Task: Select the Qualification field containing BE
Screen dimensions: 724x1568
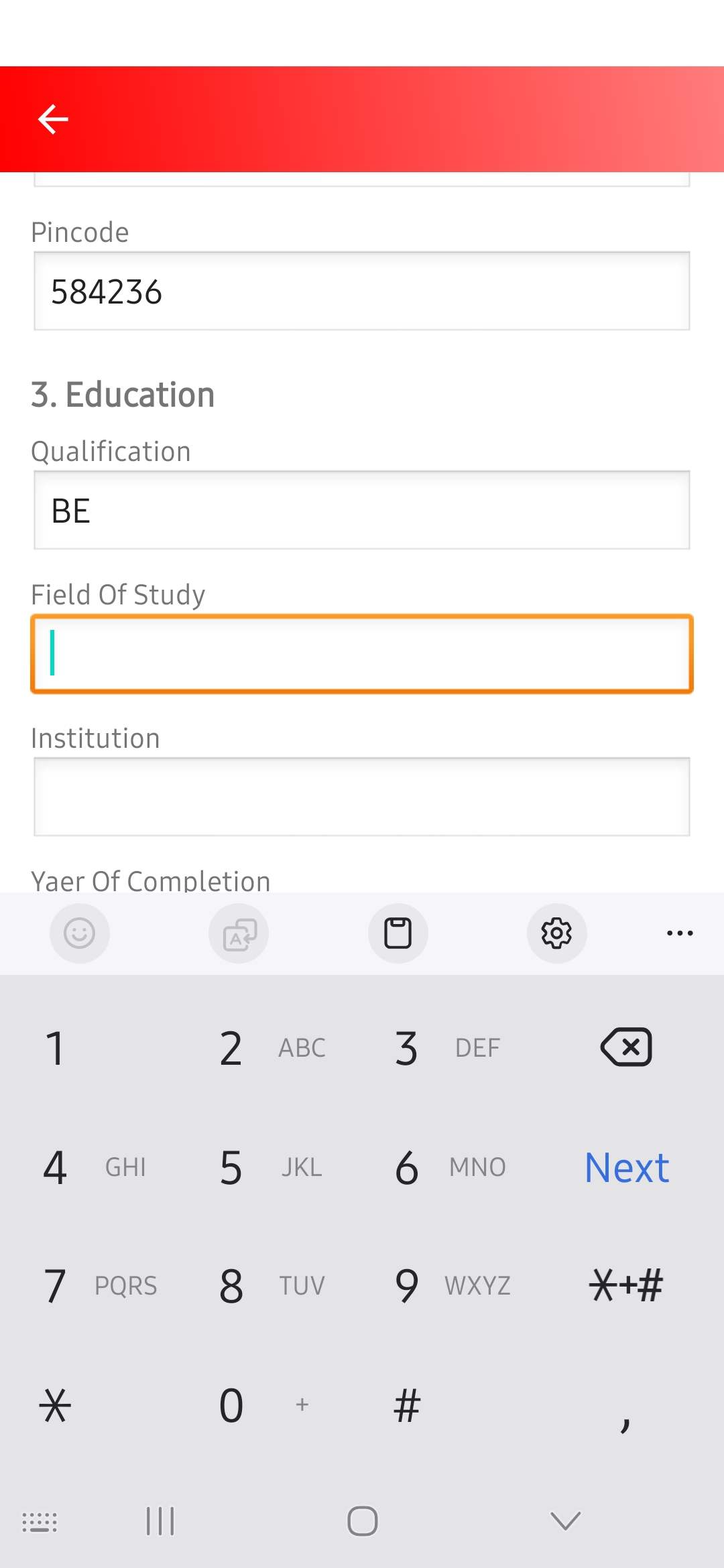Action: tap(362, 511)
